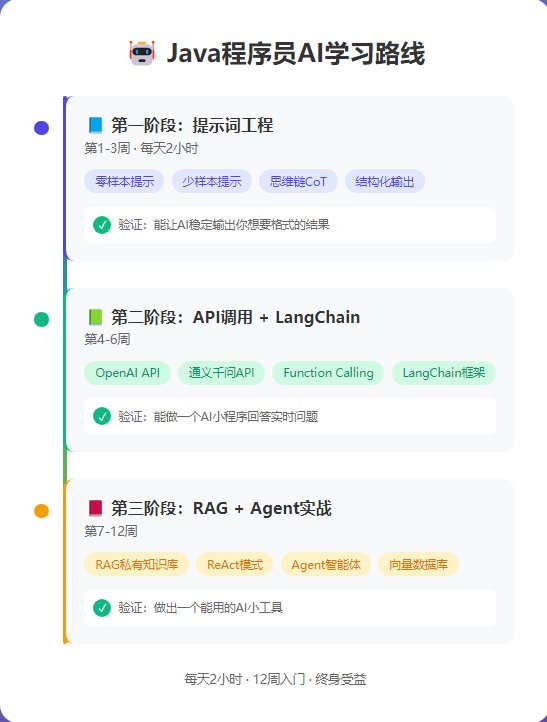Click the green checkmark beside 能让AI稳定输出
This screenshot has width=547, height=722.
coord(102,225)
